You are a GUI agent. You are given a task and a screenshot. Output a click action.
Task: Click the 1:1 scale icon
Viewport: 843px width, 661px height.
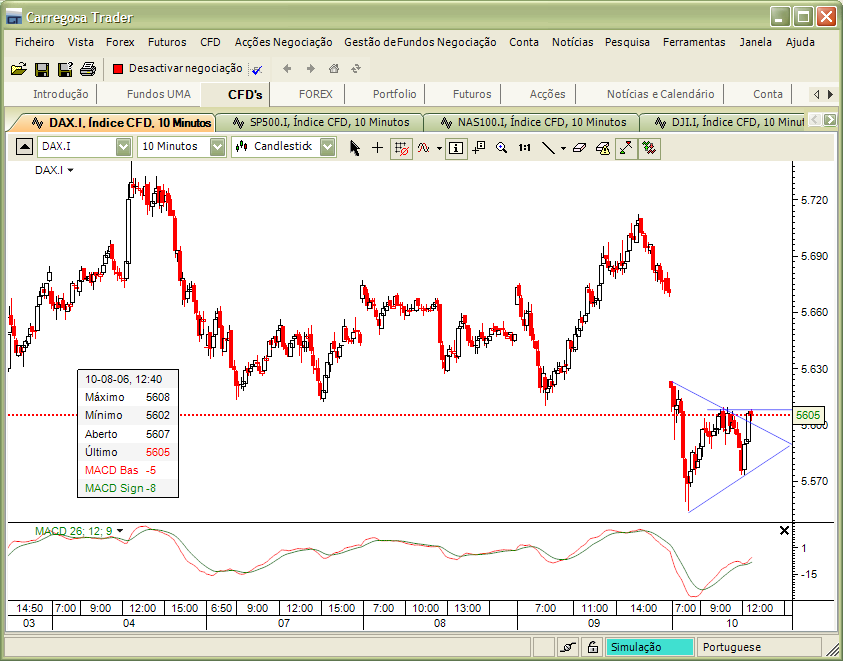tap(525, 147)
